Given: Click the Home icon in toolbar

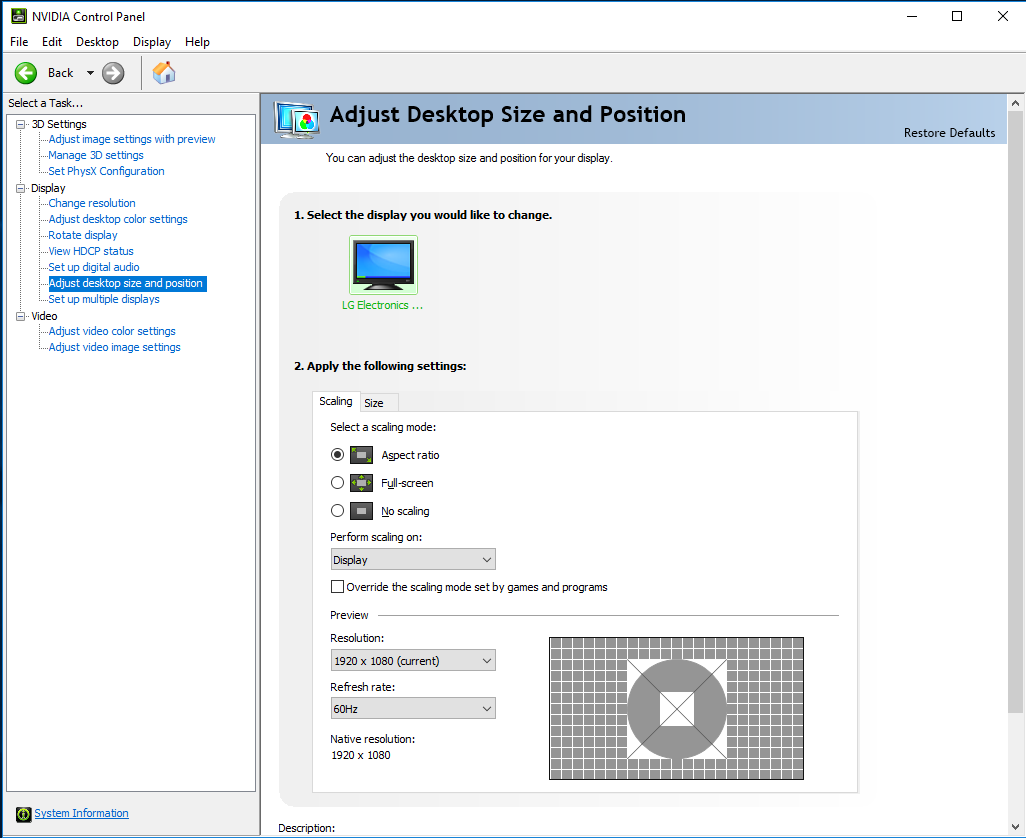Looking at the screenshot, I should point(164,73).
